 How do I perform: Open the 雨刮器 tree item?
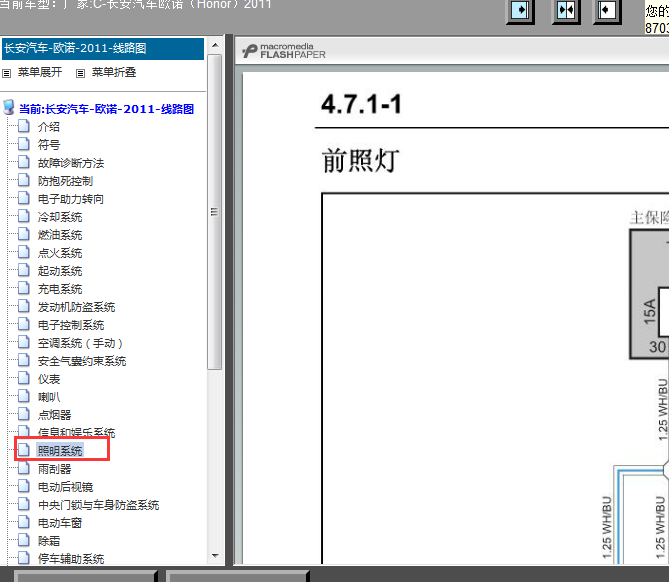pos(54,469)
